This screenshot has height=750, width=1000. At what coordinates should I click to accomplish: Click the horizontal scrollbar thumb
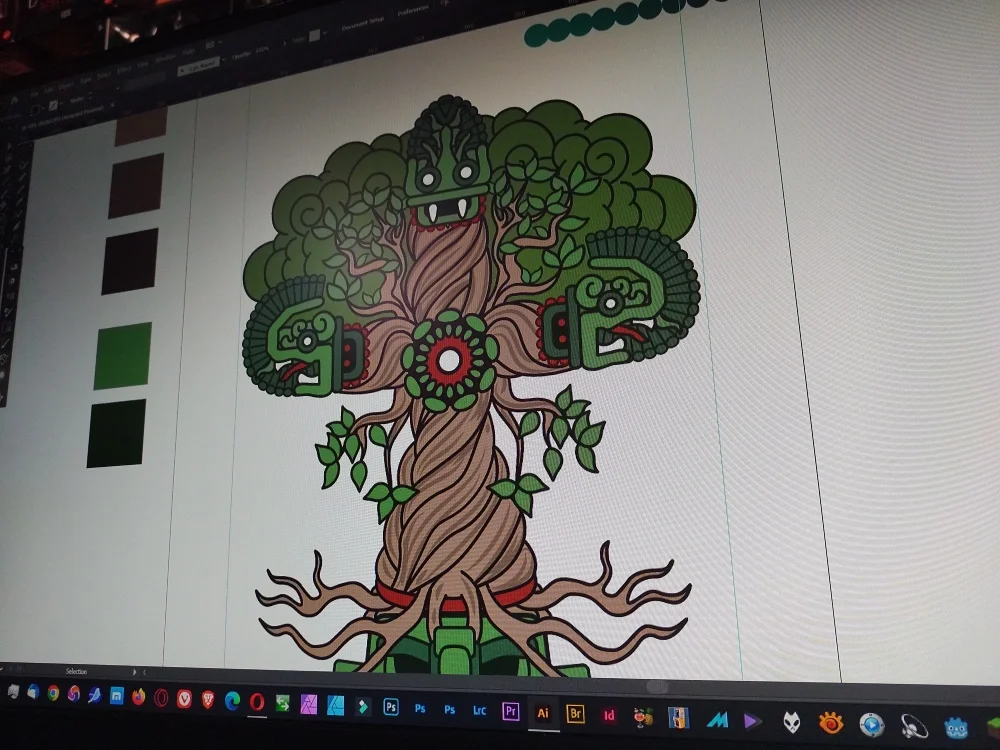tap(658, 687)
